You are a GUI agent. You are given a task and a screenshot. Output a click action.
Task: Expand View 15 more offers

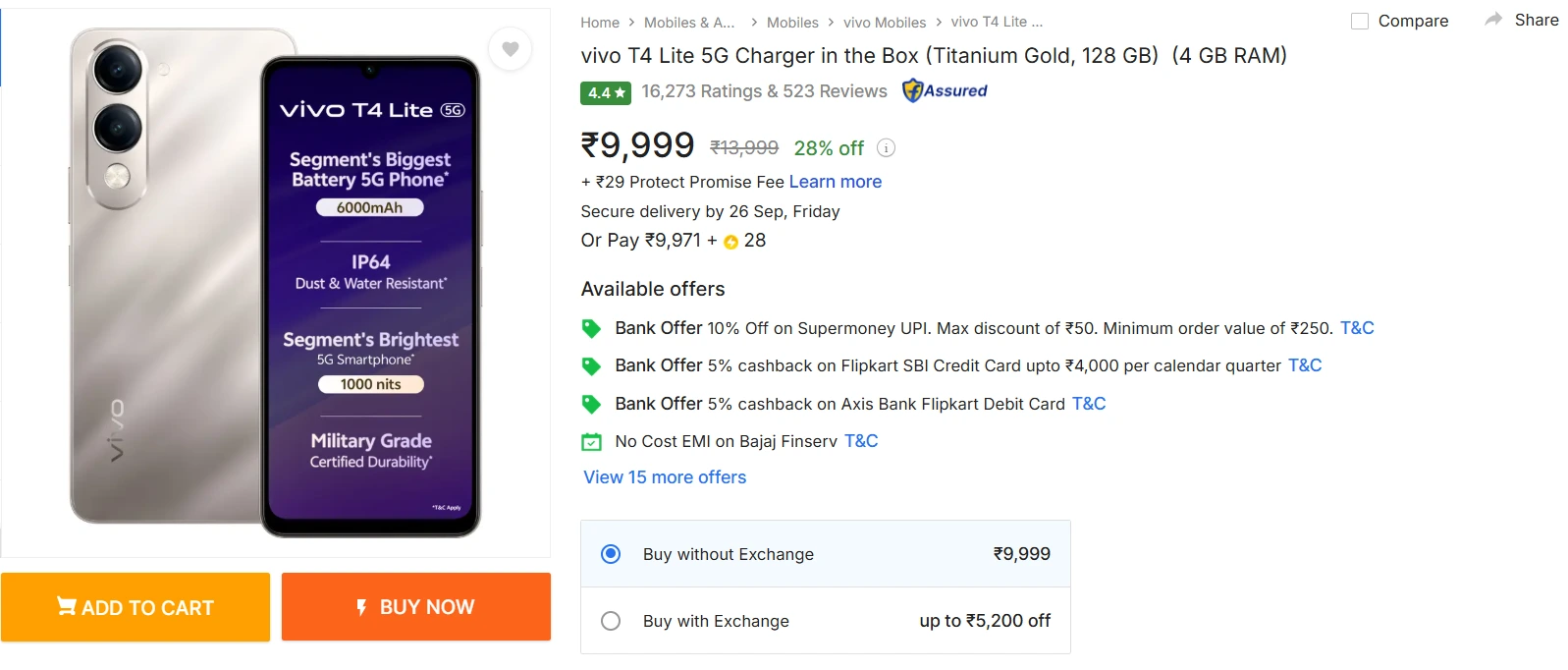664,477
